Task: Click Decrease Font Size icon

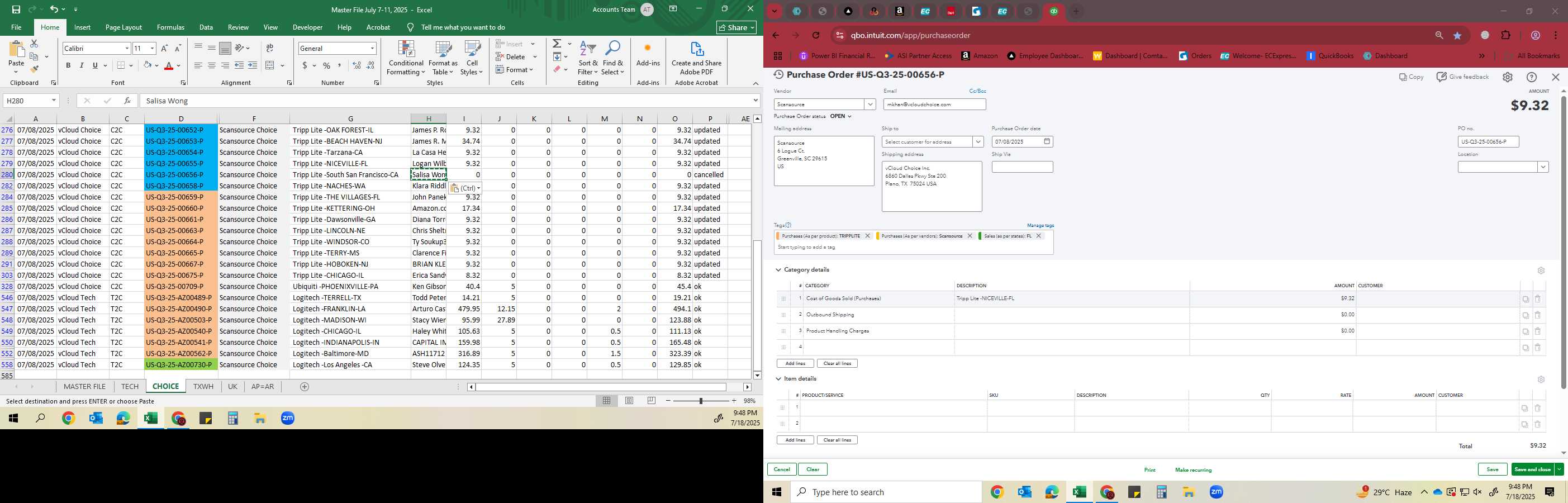Action: coord(178,48)
